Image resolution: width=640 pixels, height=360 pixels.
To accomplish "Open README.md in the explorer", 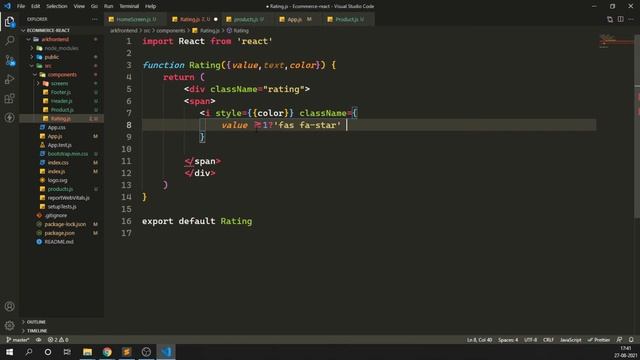I will [59, 242].
